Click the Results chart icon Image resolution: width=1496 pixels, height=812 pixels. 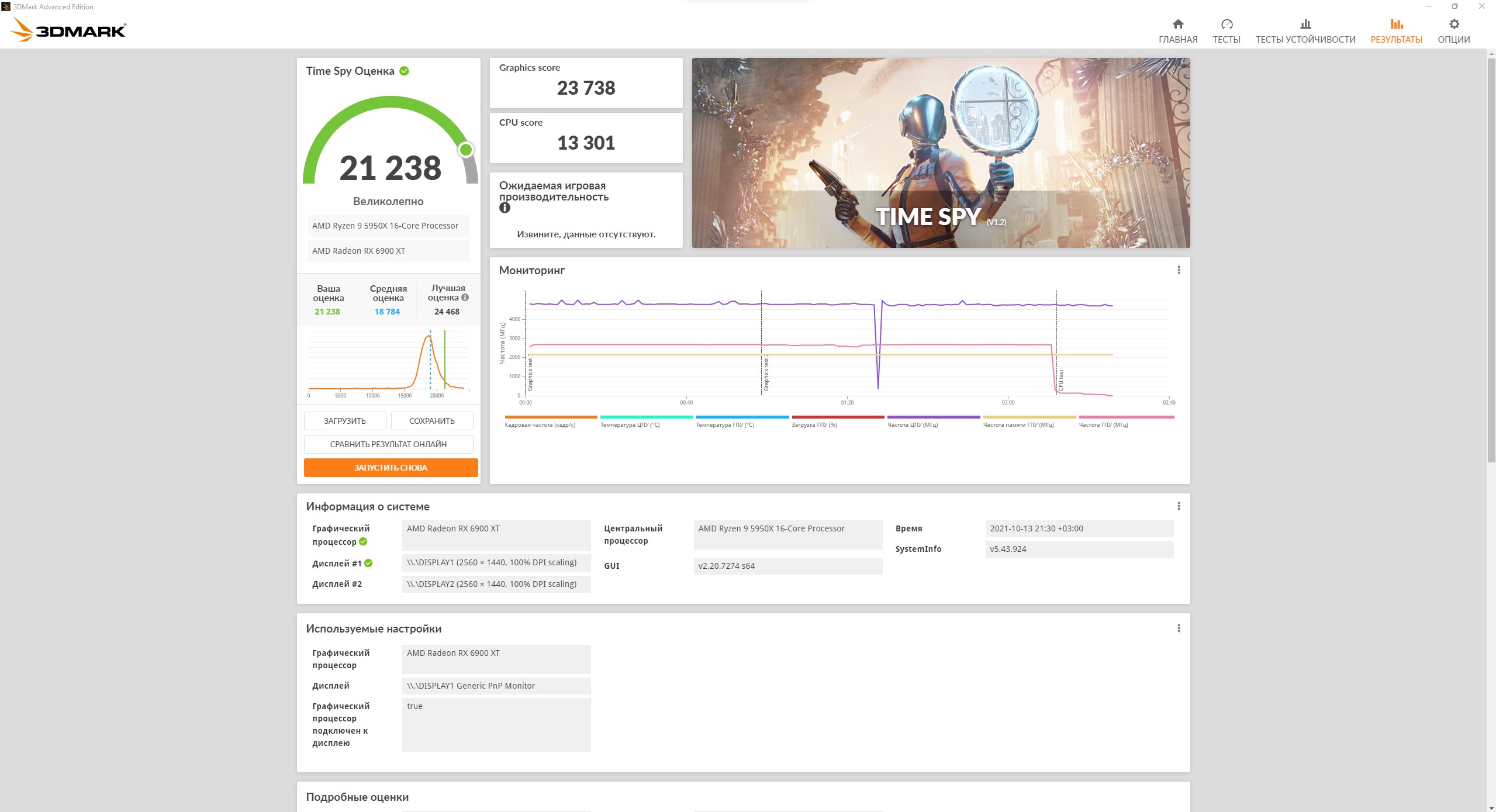tap(1396, 25)
